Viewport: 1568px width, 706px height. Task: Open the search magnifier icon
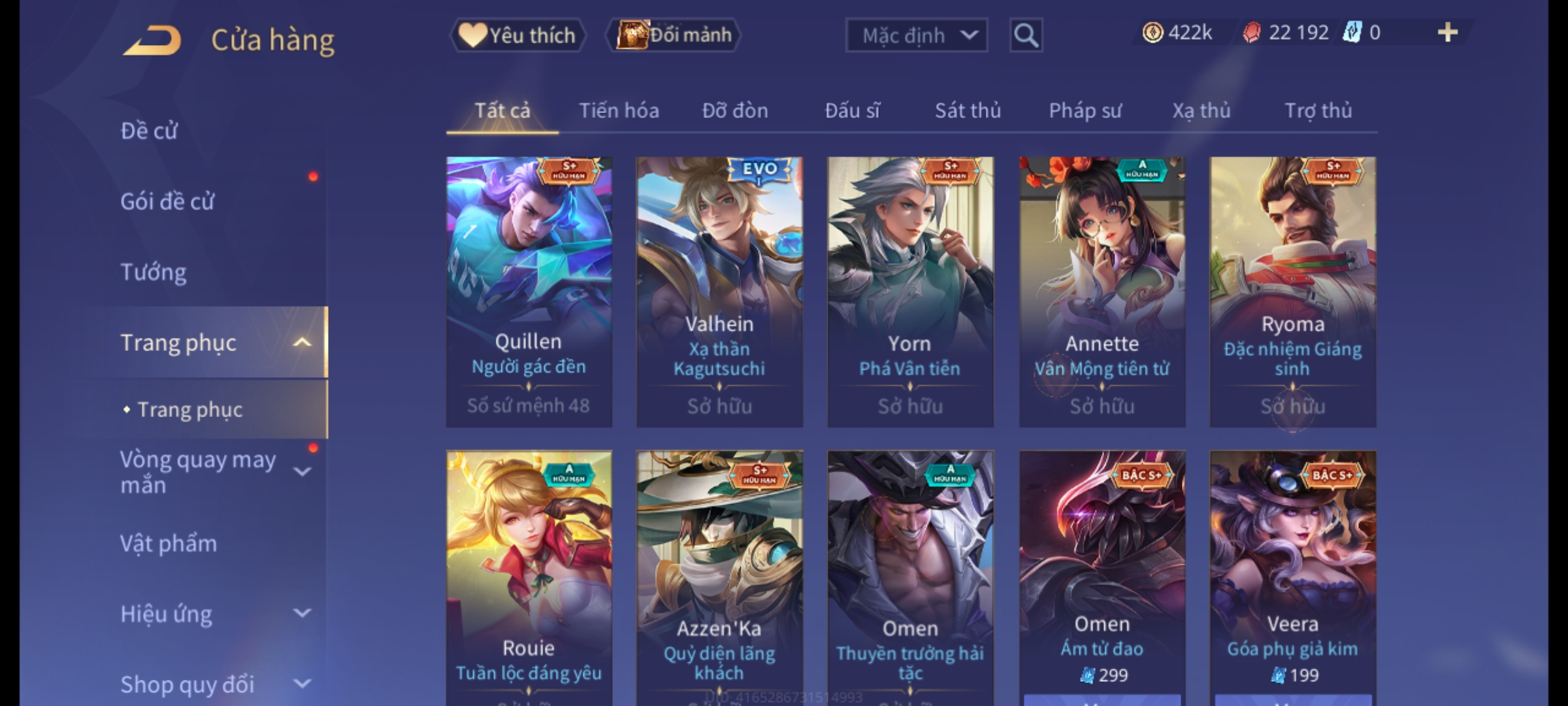pyautogui.click(x=1026, y=35)
